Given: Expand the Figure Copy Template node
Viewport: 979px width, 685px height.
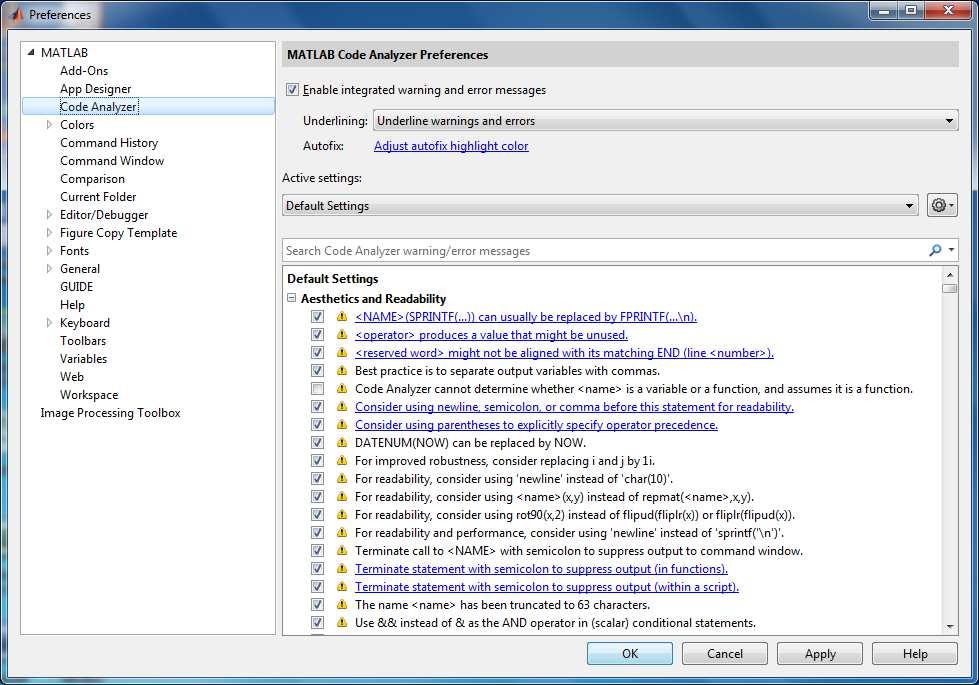Looking at the screenshot, I should pos(49,232).
